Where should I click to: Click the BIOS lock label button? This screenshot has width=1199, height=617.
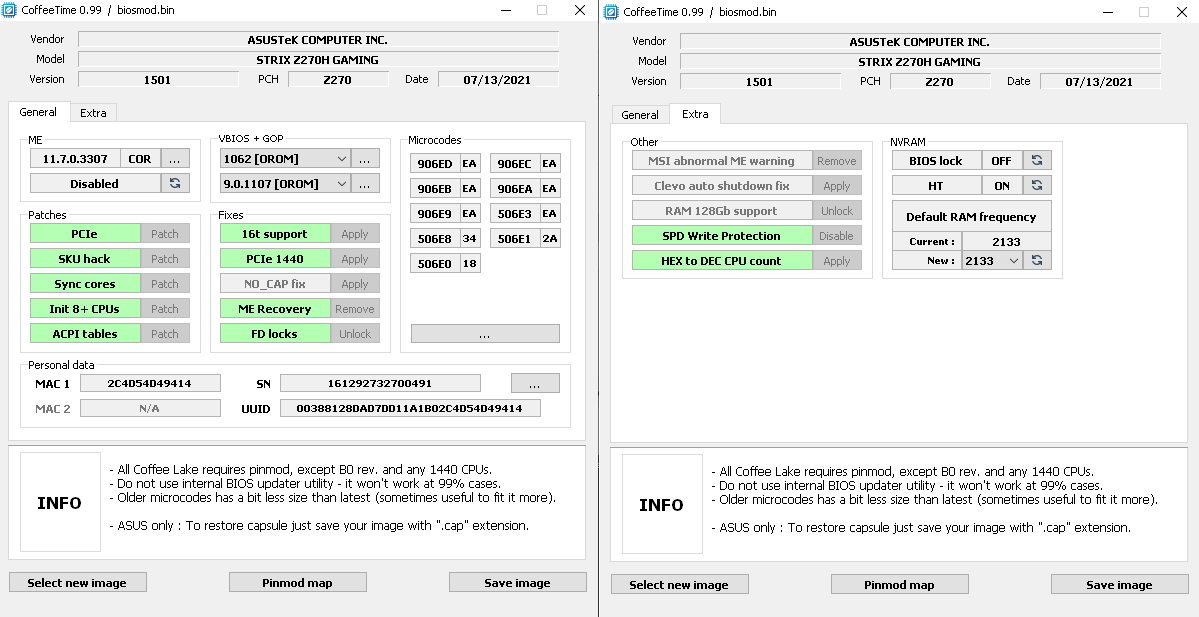936,161
